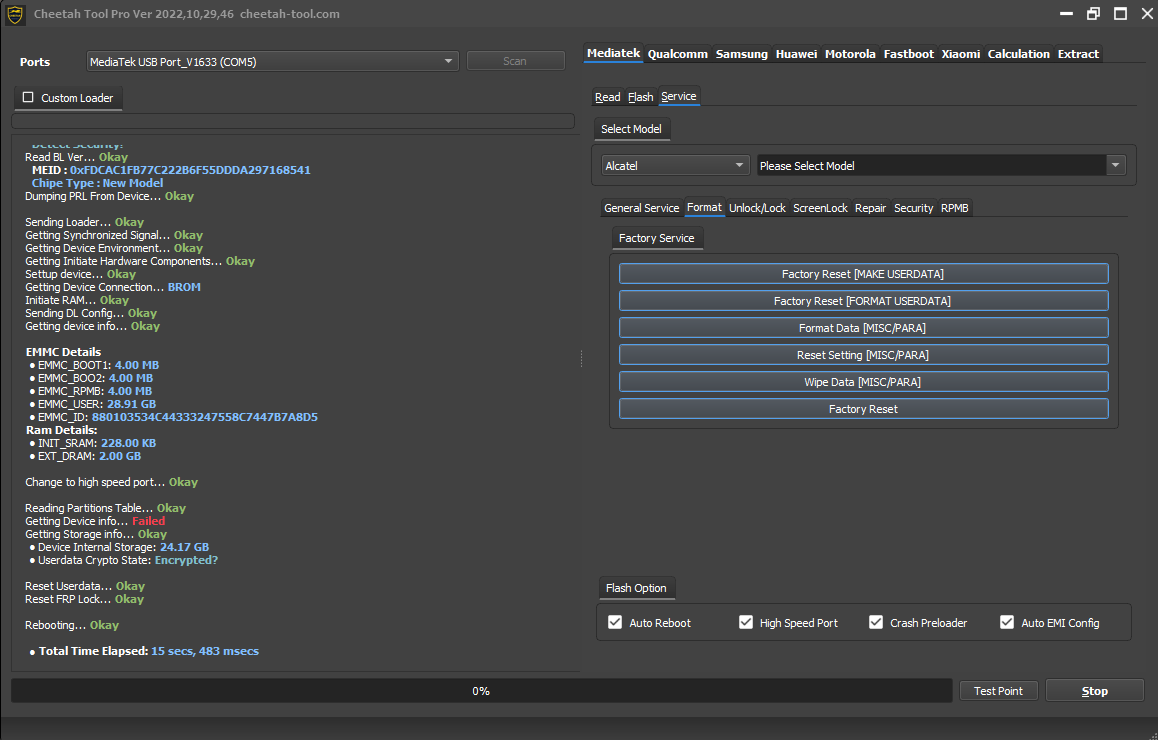Click the Select Model tab header
Viewport: 1158px width, 740px height.
pyautogui.click(x=631, y=129)
